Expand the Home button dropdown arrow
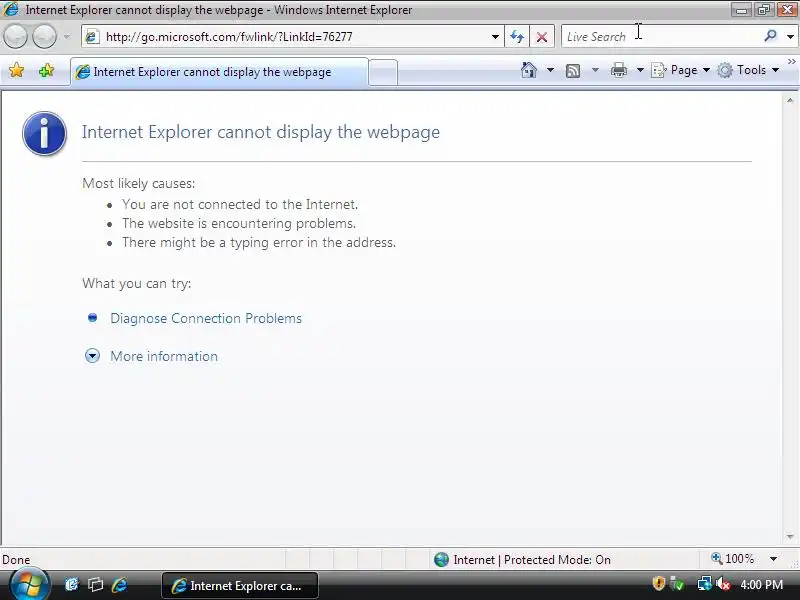This screenshot has height=600, width=800. click(551, 70)
